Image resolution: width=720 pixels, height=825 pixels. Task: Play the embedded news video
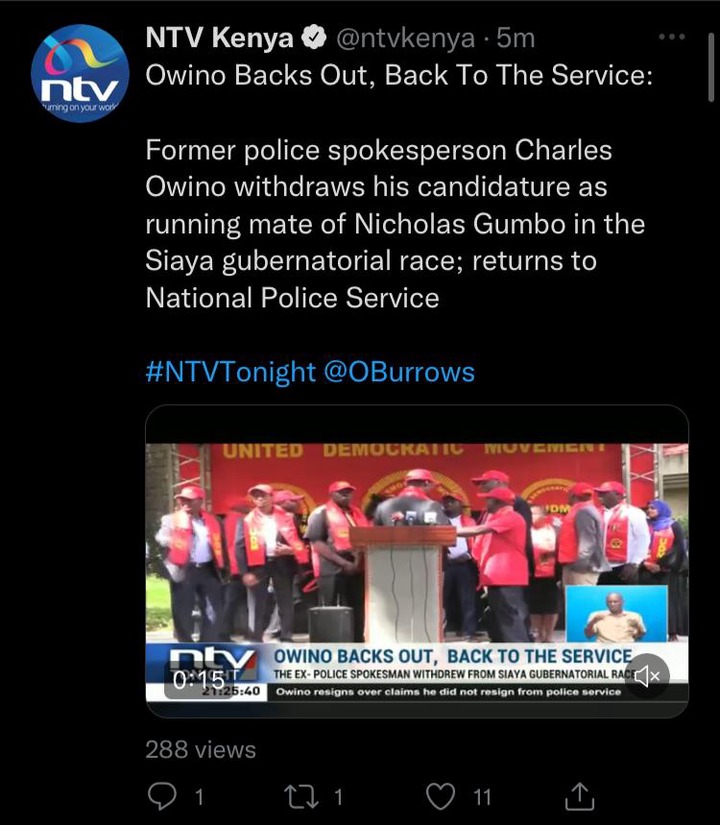(417, 561)
